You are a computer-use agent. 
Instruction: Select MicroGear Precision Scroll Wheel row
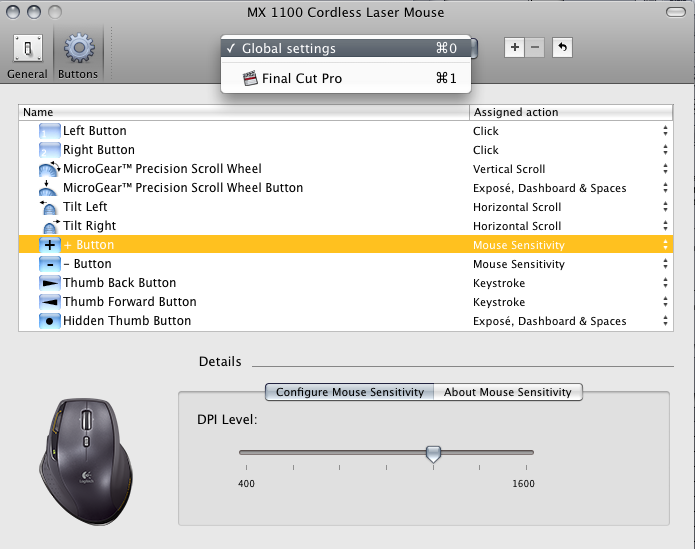(x=346, y=169)
